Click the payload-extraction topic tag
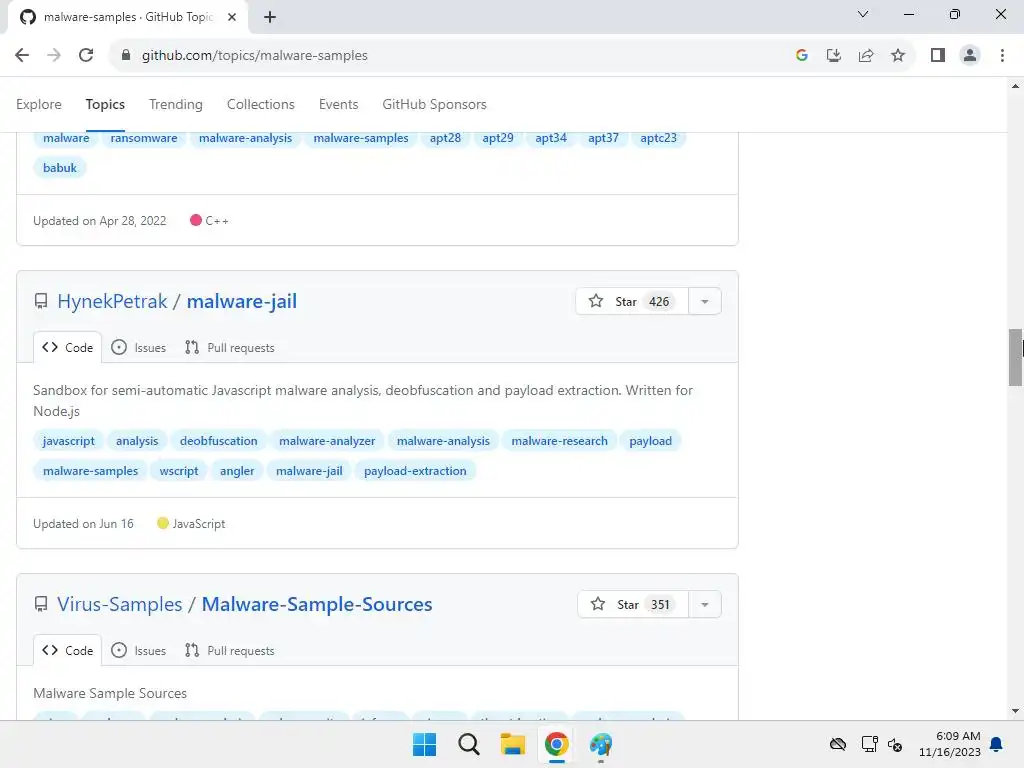This screenshot has height=768, width=1024. (415, 471)
